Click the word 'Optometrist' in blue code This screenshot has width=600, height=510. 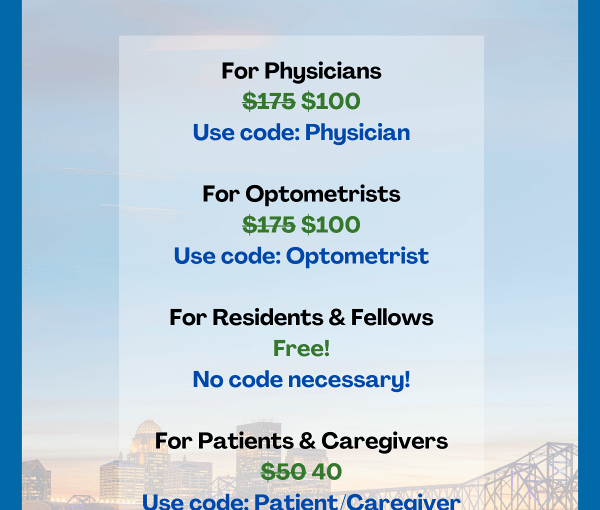coord(357,256)
